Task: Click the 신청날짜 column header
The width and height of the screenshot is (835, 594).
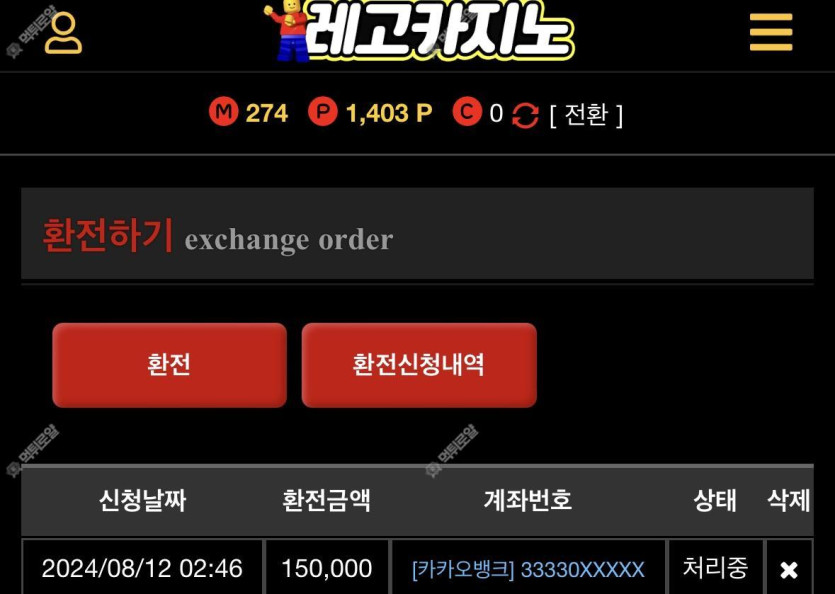Action: coord(142,500)
